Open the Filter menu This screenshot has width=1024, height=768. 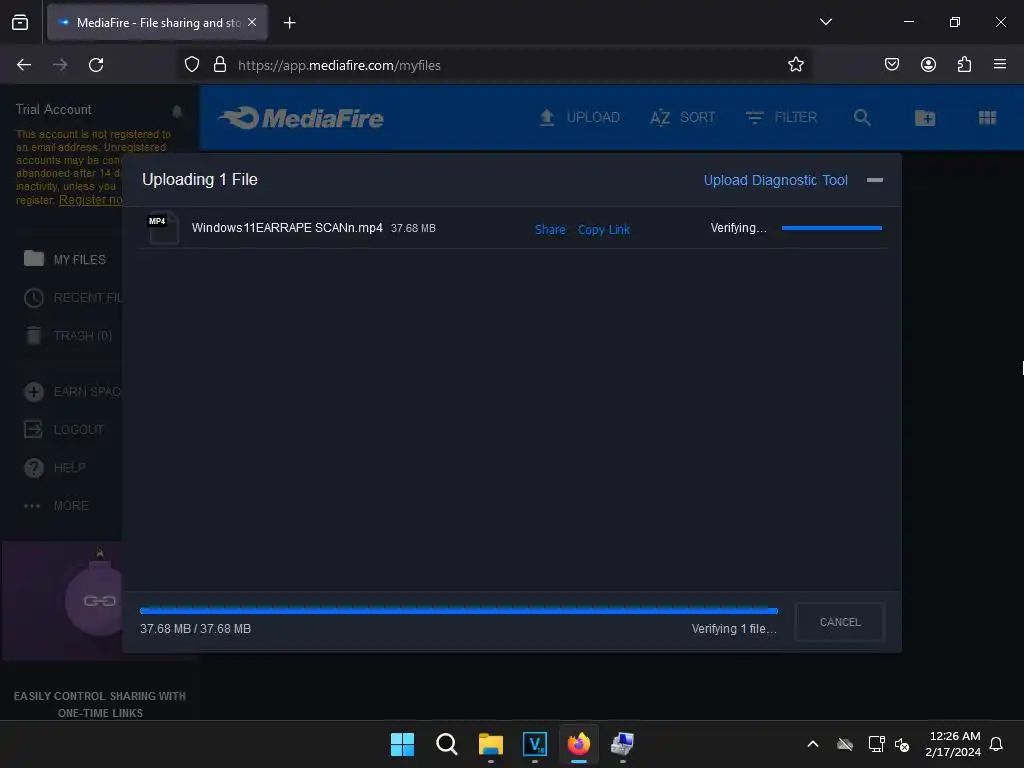click(x=781, y=118)
